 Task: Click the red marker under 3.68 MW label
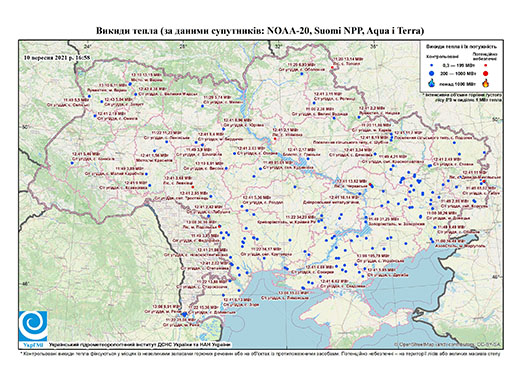[x=193, y=187]
